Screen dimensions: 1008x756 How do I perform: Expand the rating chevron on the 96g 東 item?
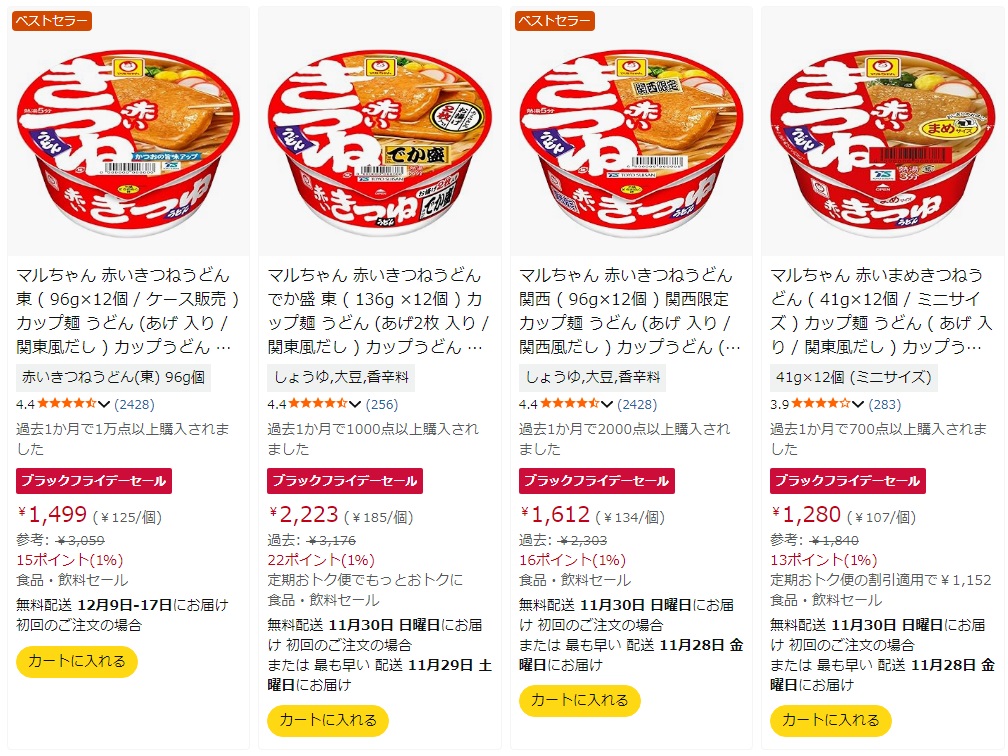pos(104,404)
